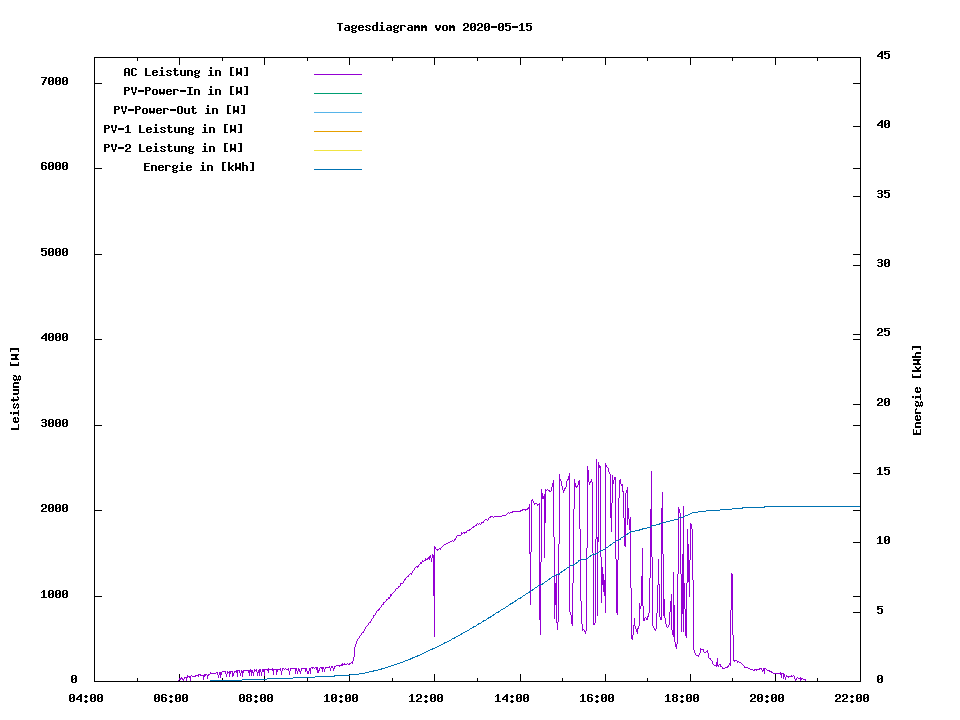Image resolution: width=960 pixels, height=720 pixels.
Task: Click the left axis title Leistung [W]
Action: 15,389
